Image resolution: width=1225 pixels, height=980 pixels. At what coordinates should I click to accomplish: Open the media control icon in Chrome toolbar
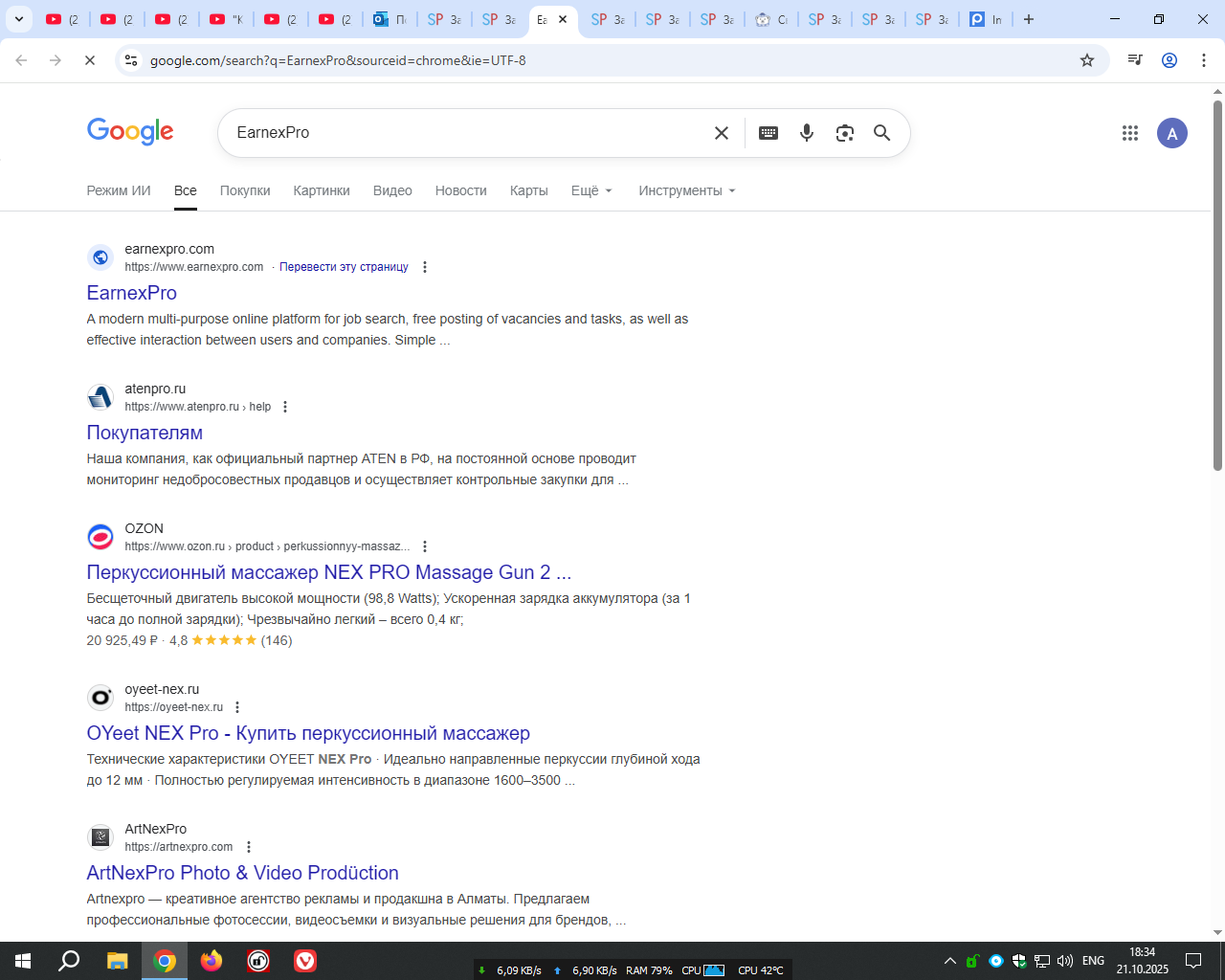click(x=1135, y=60)
